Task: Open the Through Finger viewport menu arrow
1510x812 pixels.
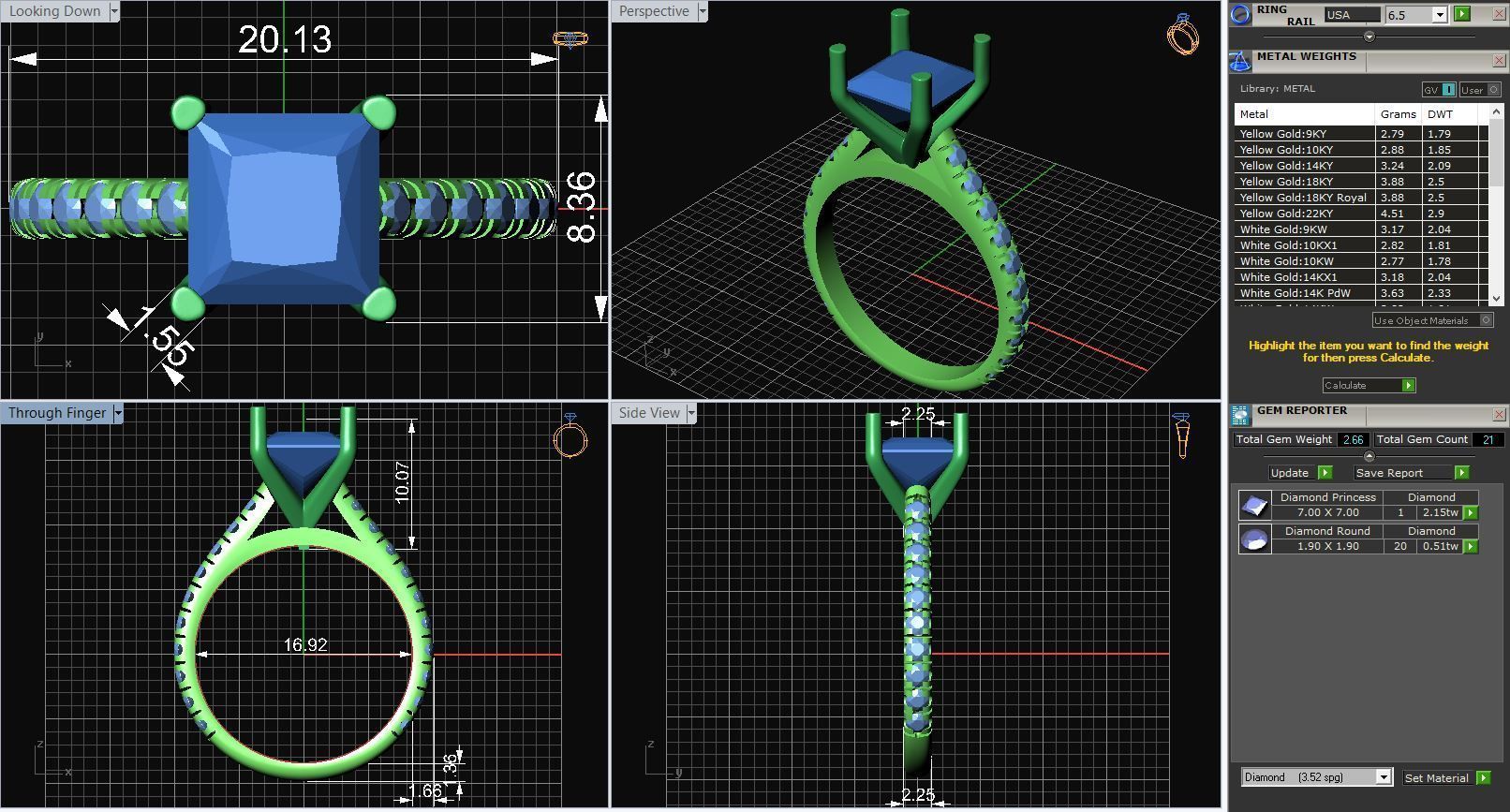Action: (x=118, y=413)
